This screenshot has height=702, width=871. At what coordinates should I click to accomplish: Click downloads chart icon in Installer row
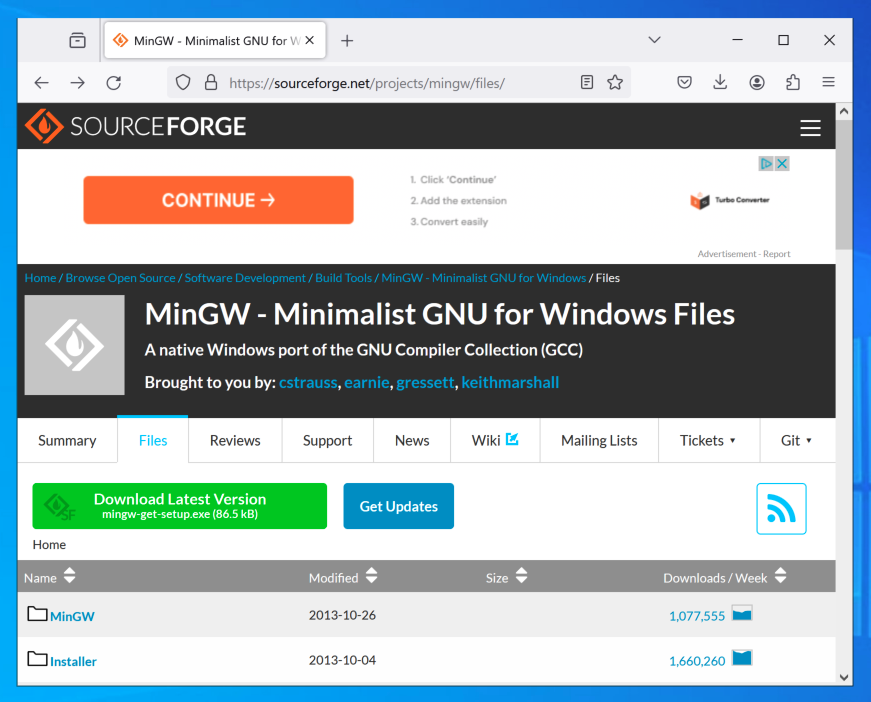coord(742,658)
